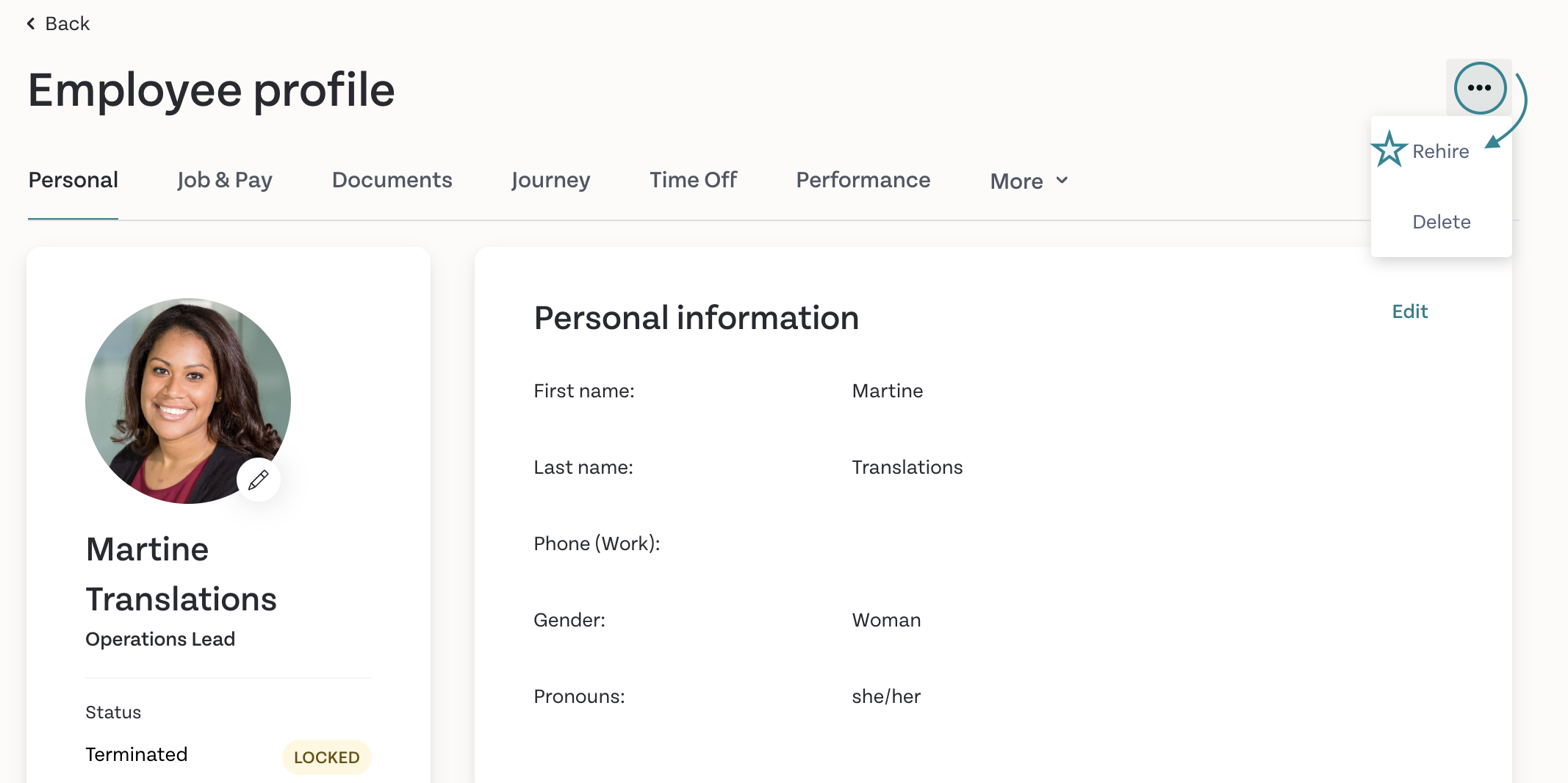Image resolution: width=1568 pixels, height=783 pixels.
Task: Click the Operations Lead job title
Action: point(160,639)
